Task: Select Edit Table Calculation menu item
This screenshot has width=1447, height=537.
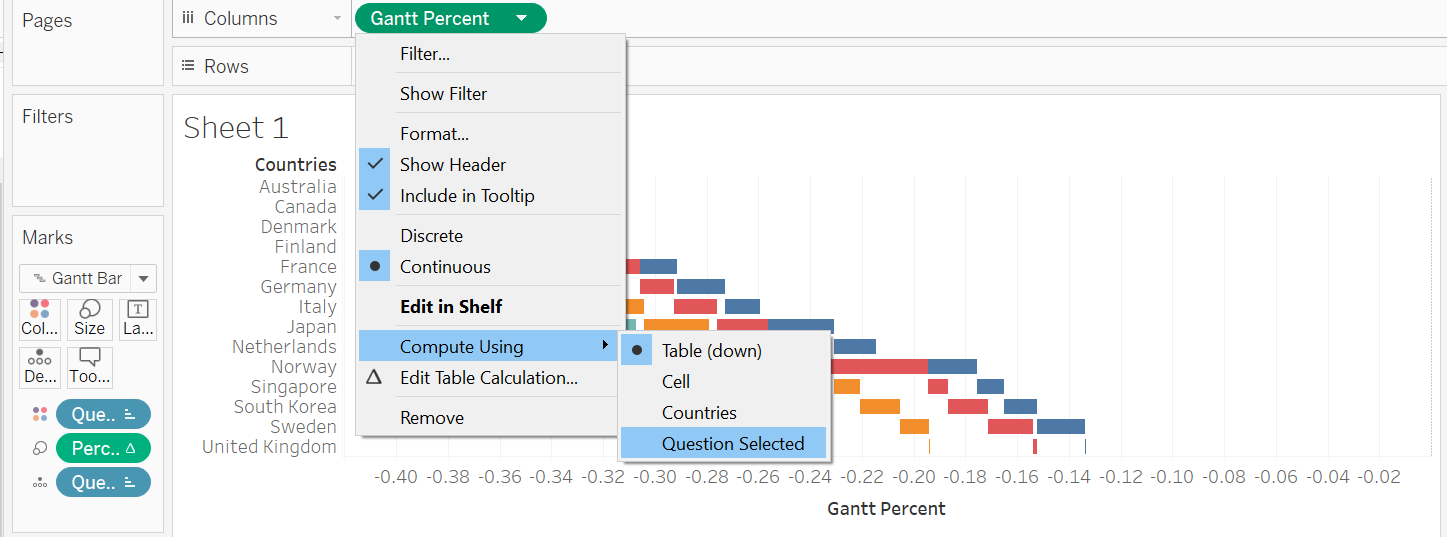Action: 488,378
